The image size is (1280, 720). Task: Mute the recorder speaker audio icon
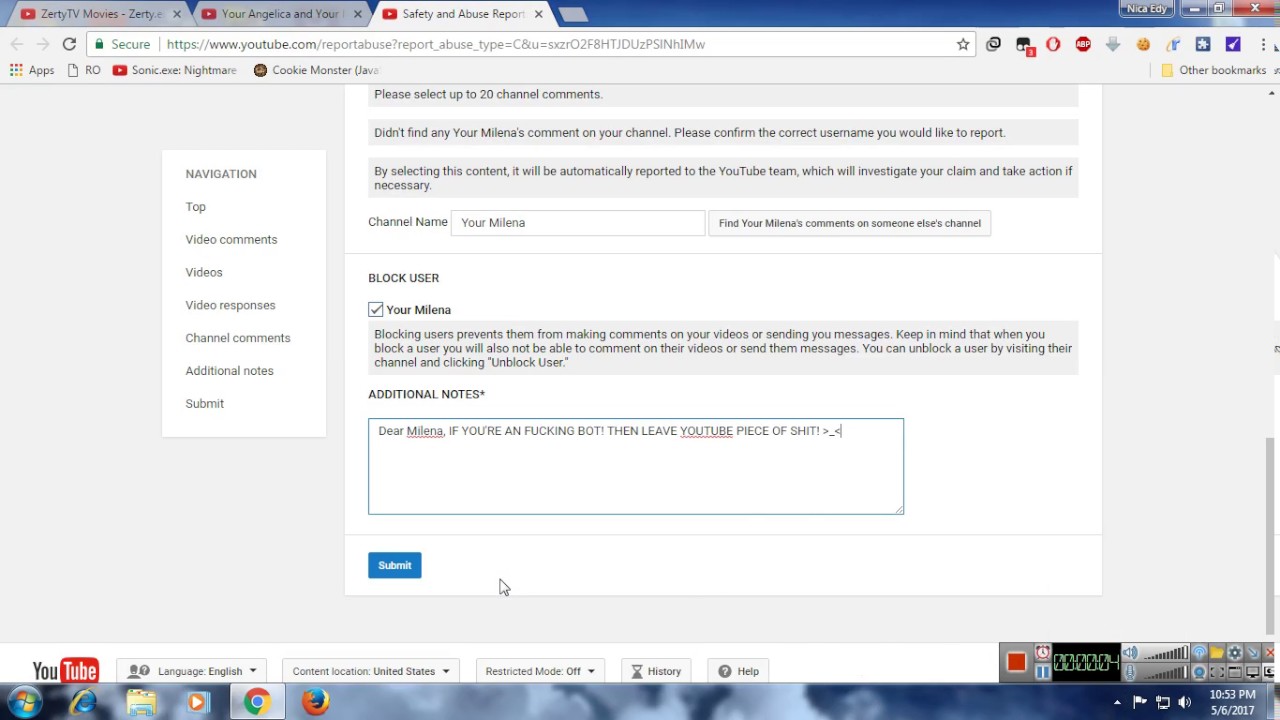(1130, 653)
